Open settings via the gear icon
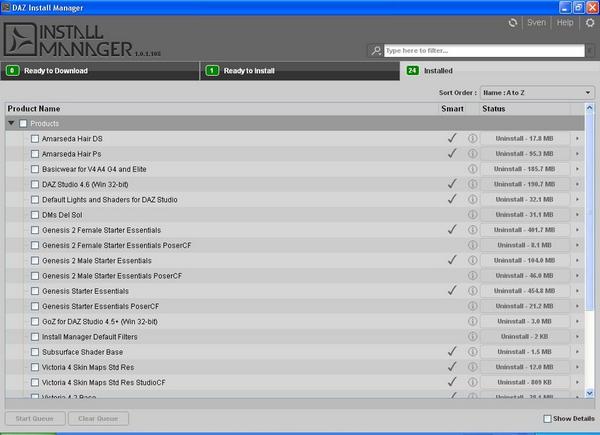 tap(590, 23)
